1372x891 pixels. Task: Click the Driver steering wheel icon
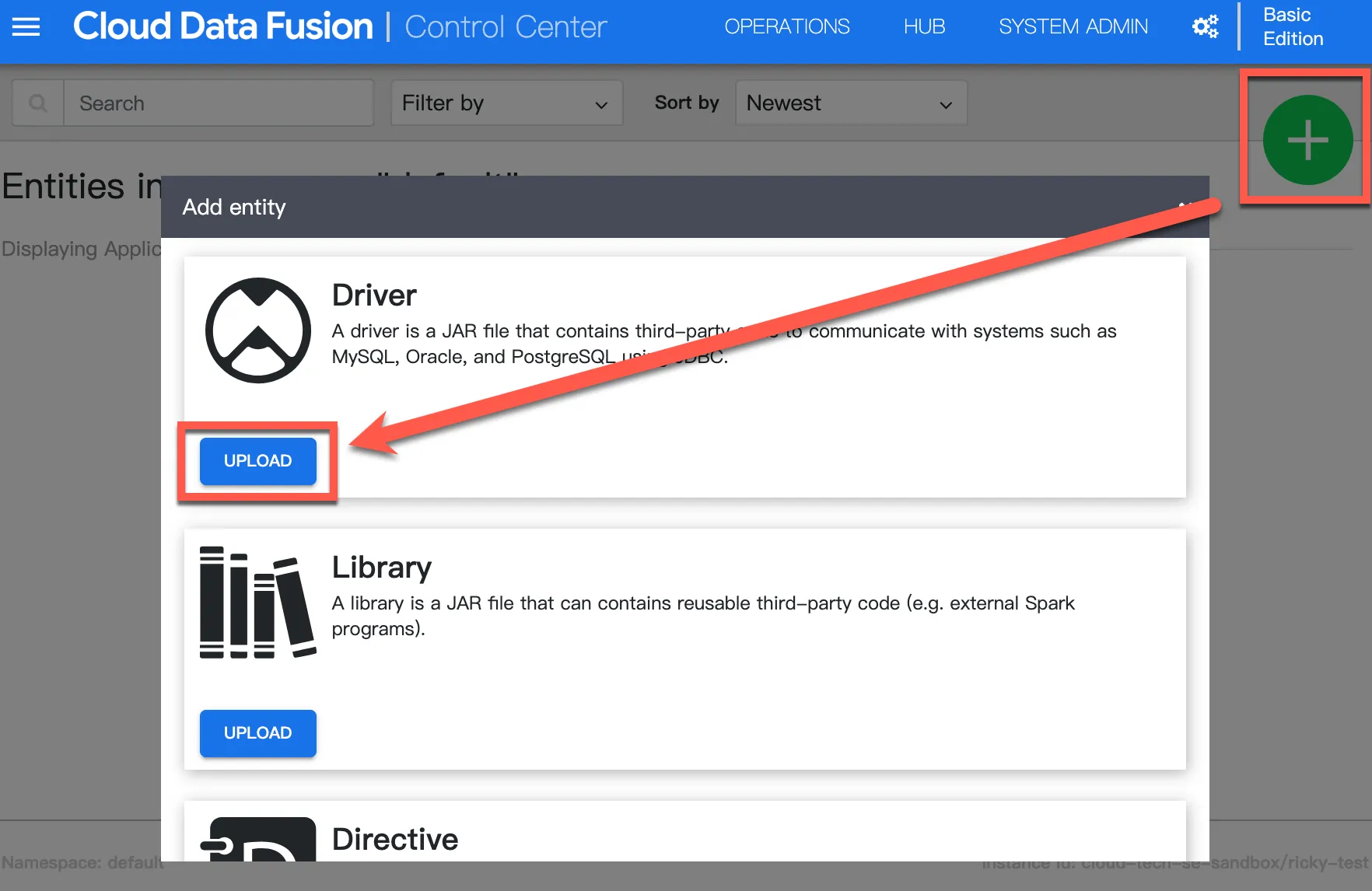258,330
